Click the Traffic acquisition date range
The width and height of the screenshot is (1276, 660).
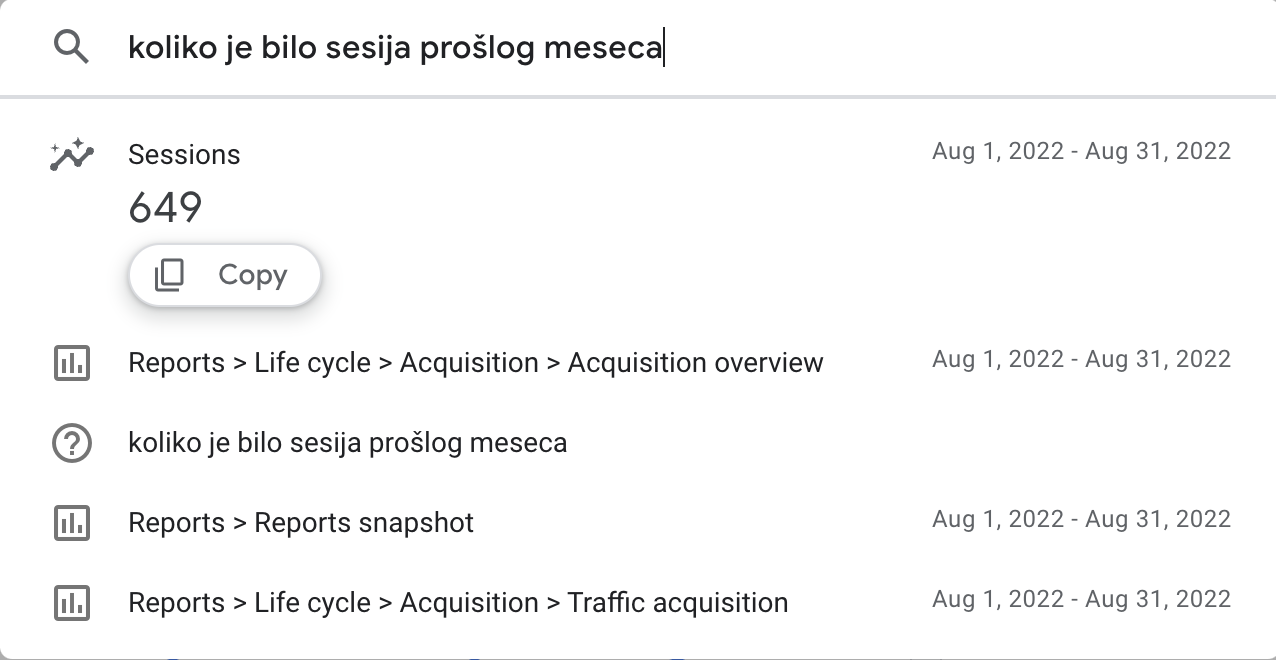click(1082, 599)
